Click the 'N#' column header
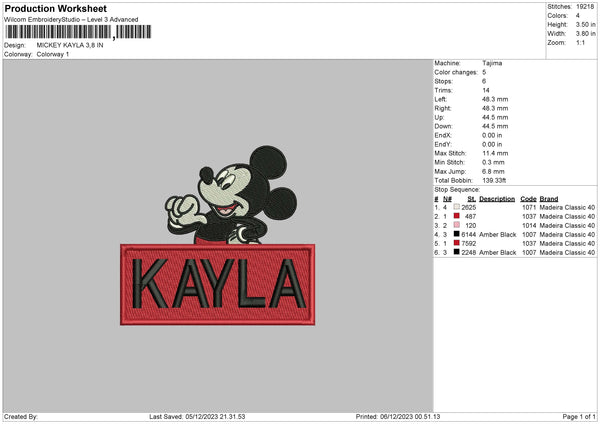 tap(447, 199)
